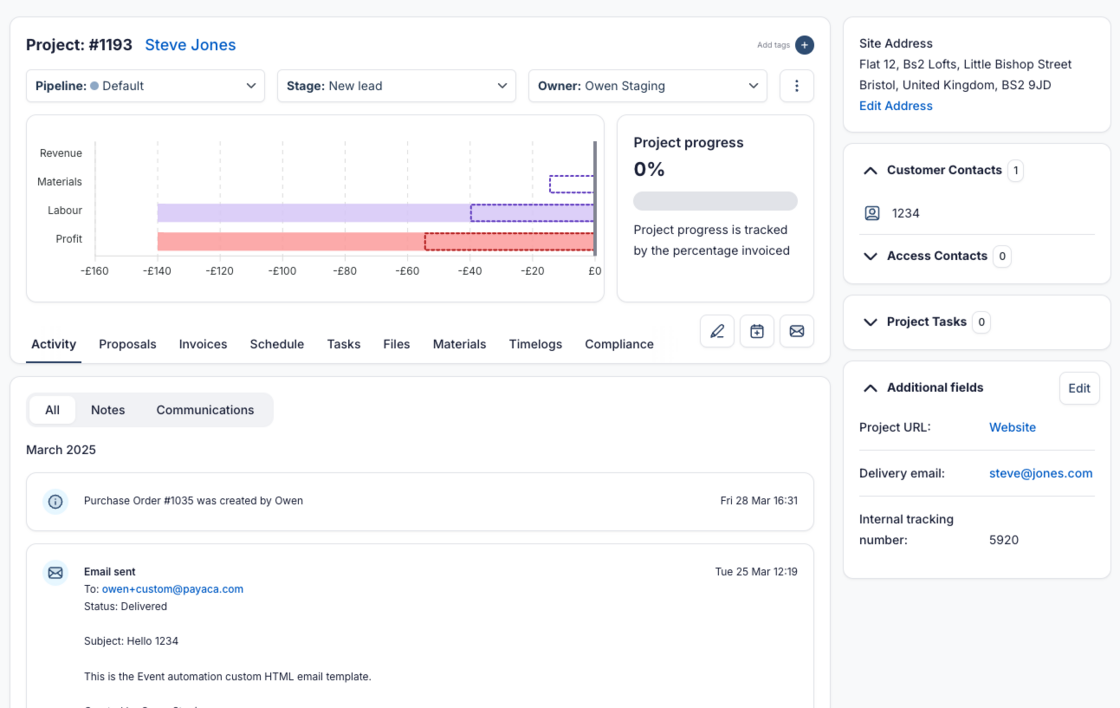Open the Materials tab

pos(459,344)
